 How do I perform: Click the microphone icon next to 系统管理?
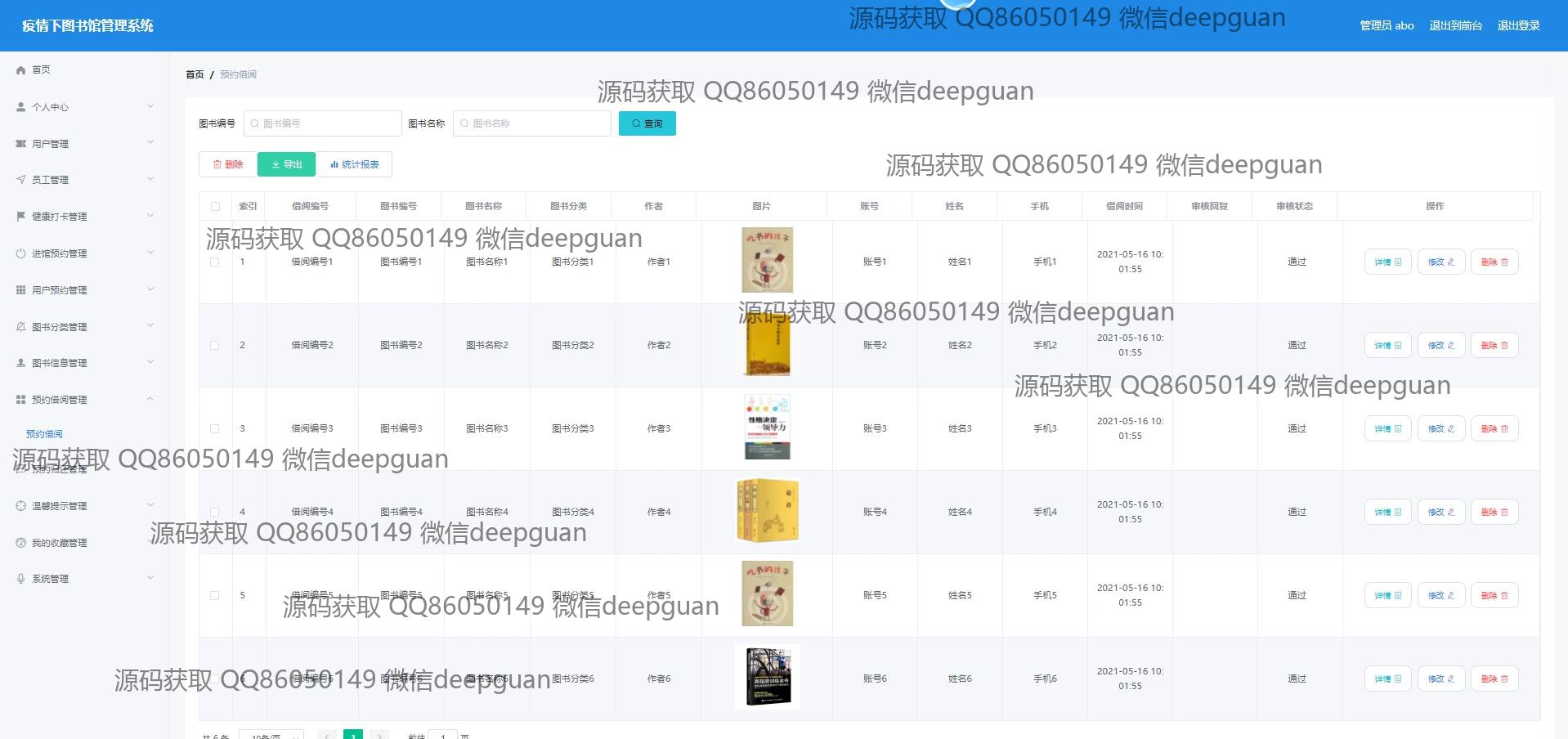tap(21, 579)
